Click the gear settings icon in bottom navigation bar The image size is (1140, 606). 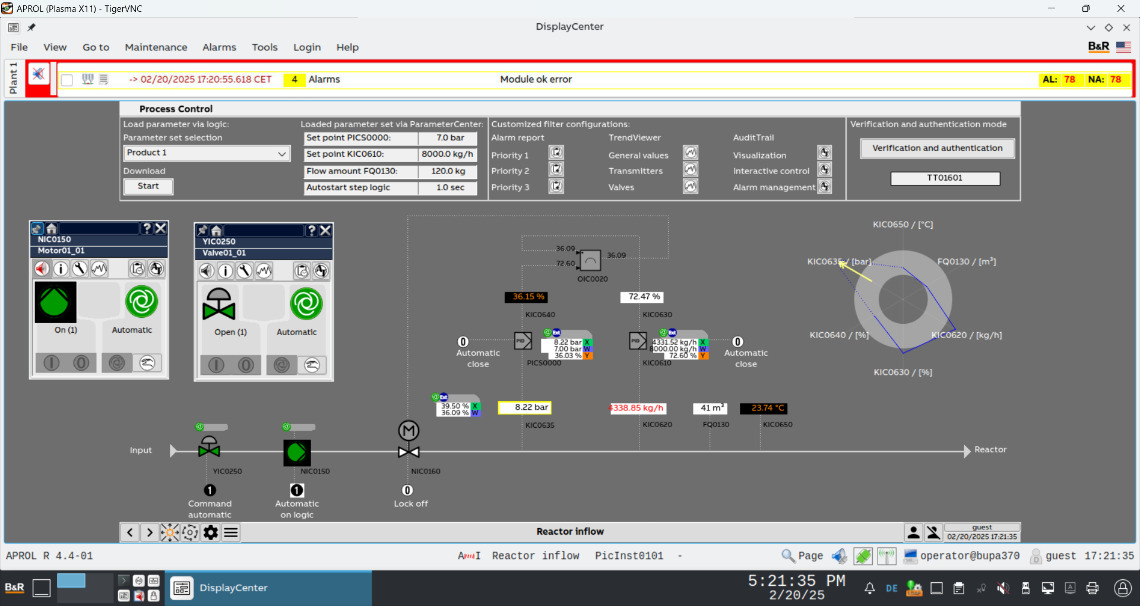pos(210,532)
